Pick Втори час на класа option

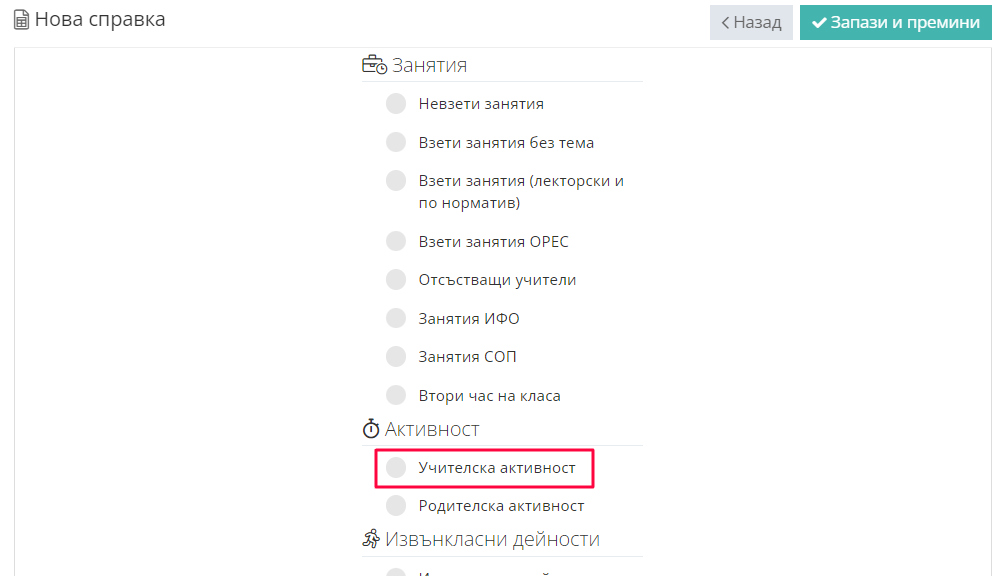coord(396,395)
